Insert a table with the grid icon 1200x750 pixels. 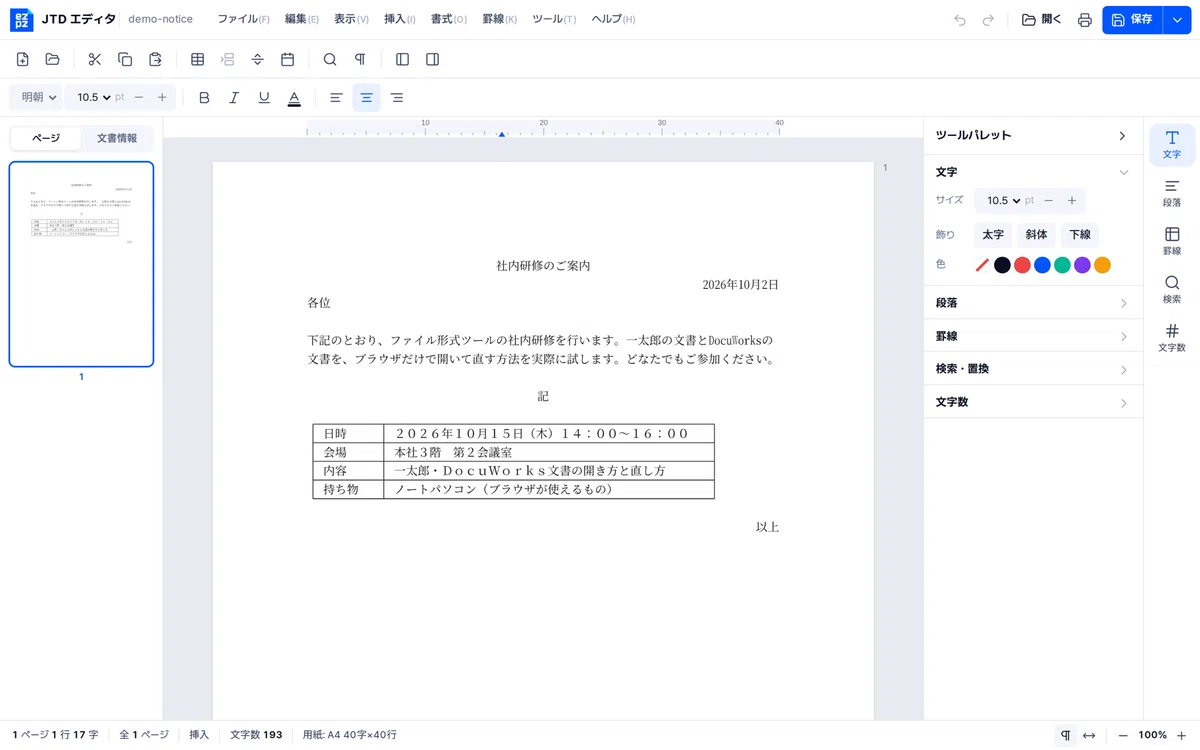[x=197, y=60]
